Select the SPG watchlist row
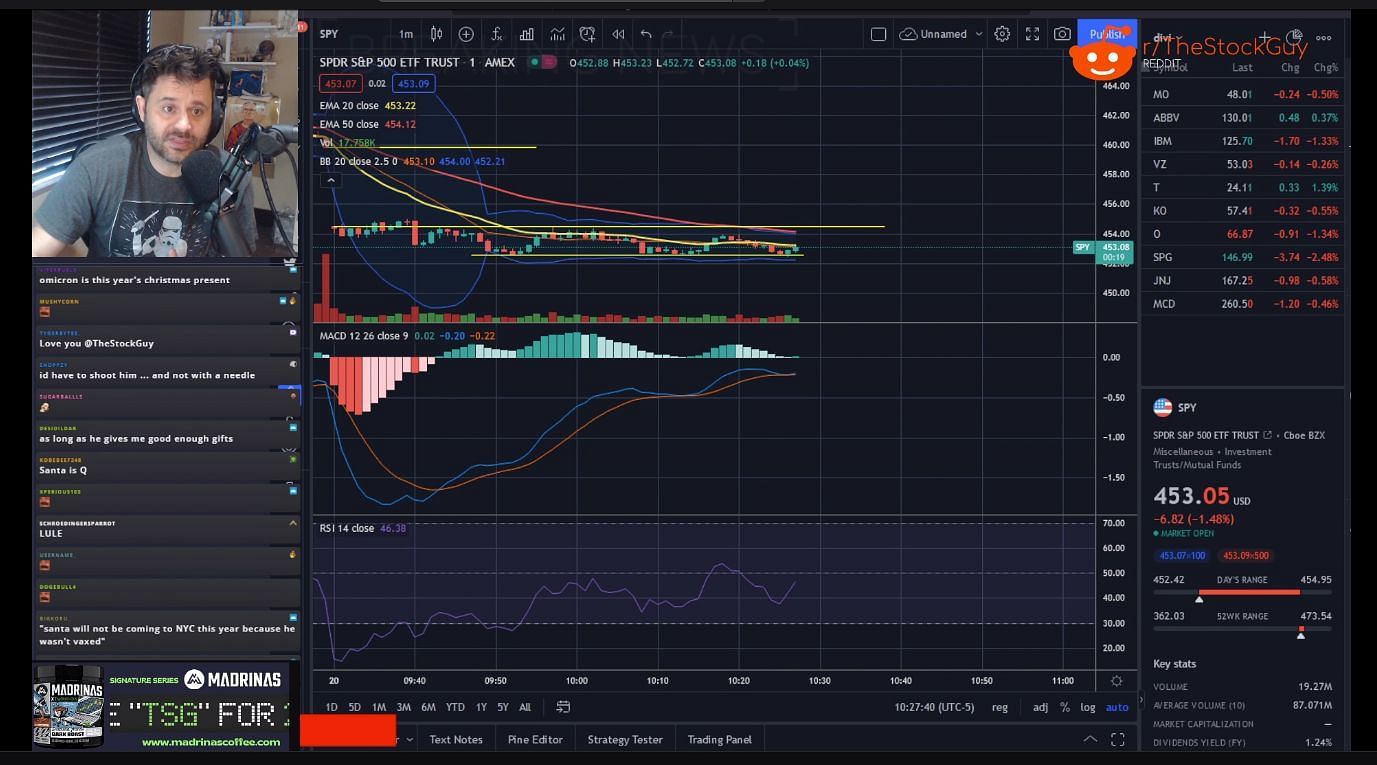Image resolution: width=1377 pixels, height=765 pixels. coord(1242,257)
